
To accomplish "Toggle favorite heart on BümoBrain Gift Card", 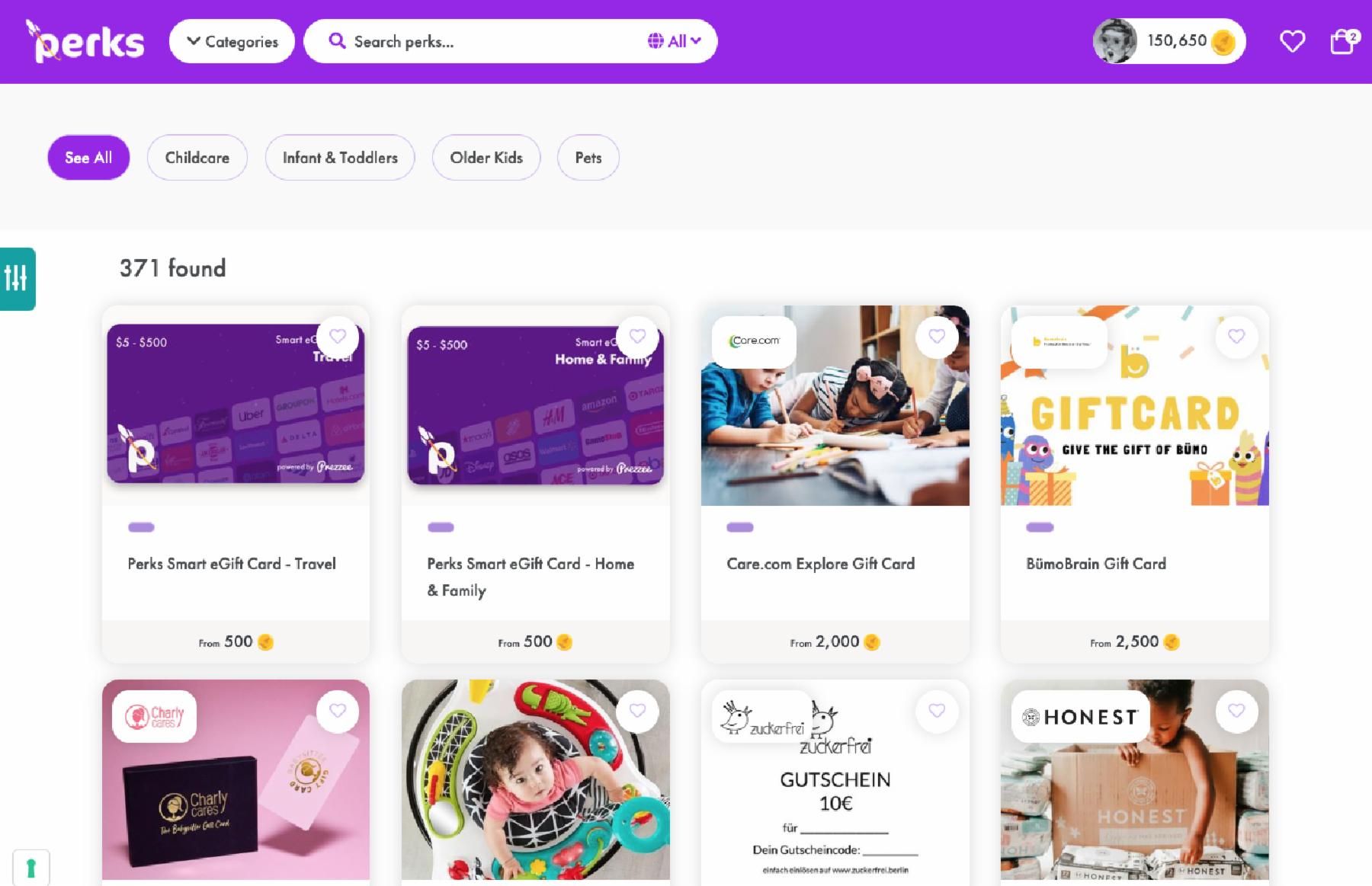I will click(x=1236, y=336).
